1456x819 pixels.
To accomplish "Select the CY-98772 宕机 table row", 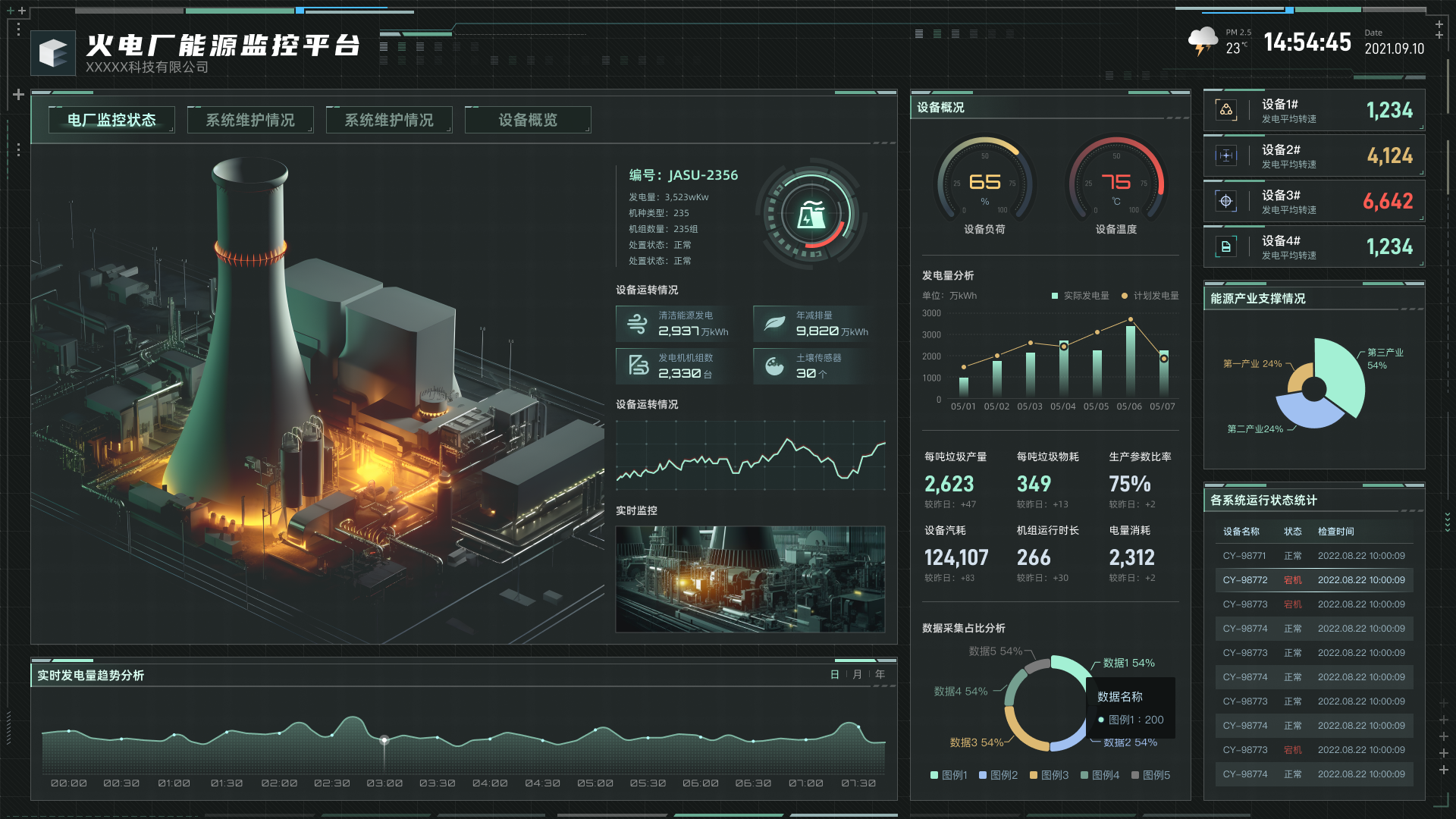I will (1313, 580).
